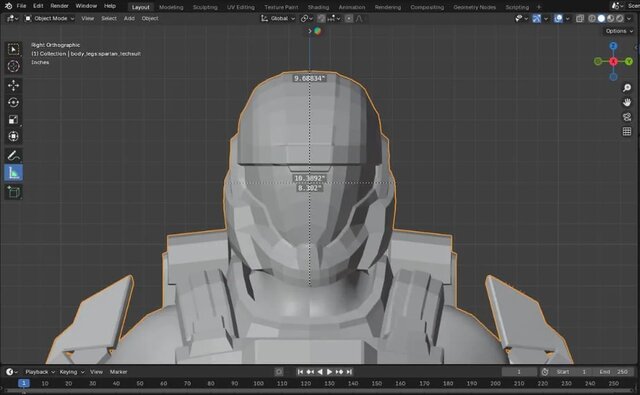Viewport: 640px width, 395px height.
Task: Expand the Options dropdown
Action: (x=619, y=31)
